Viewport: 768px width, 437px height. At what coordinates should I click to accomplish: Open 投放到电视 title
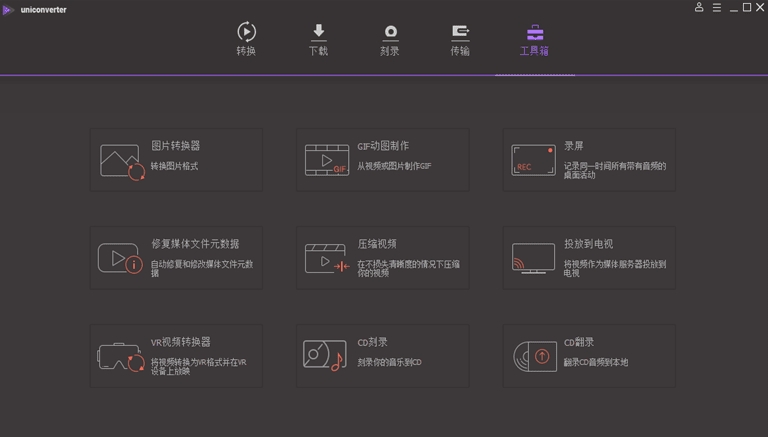coord(588,243)
